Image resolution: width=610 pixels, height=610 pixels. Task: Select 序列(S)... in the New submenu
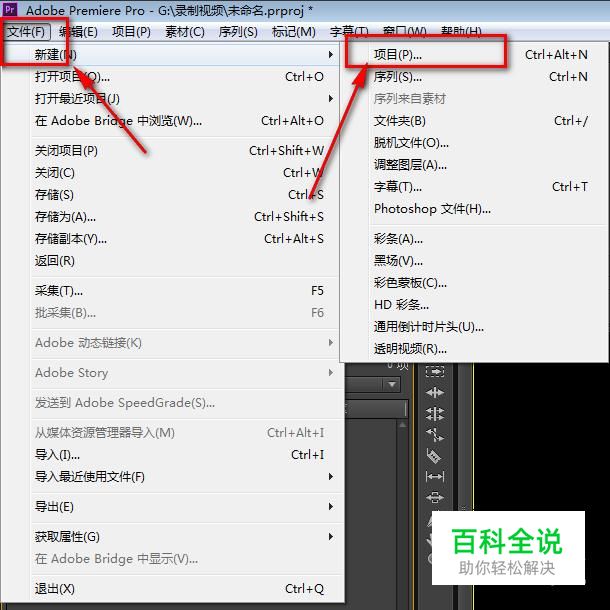click(474, 77)
